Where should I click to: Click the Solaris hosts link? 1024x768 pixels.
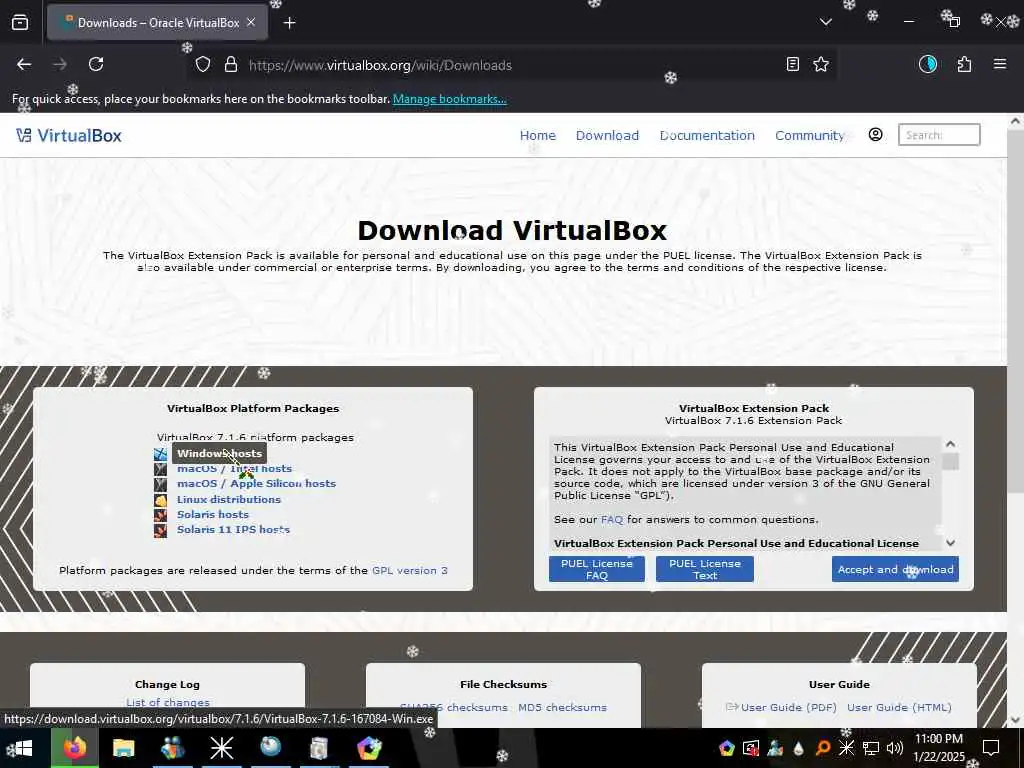pyautogui.click(x=213, y=514)
